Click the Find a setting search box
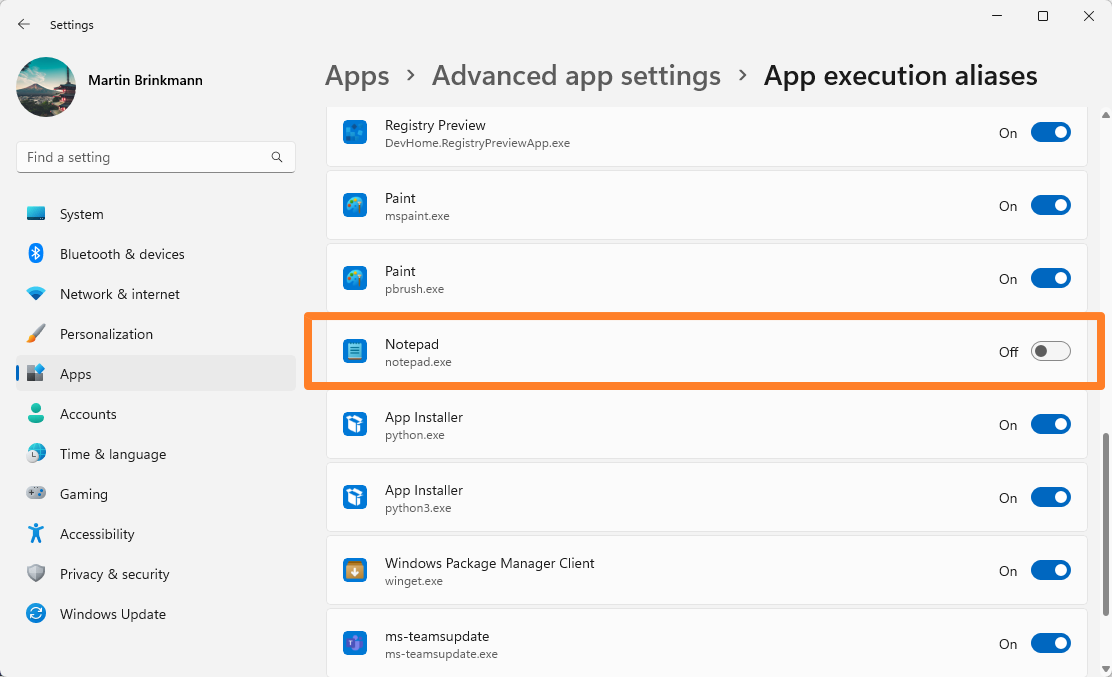The image size is (1112, 677). point(145,157)
